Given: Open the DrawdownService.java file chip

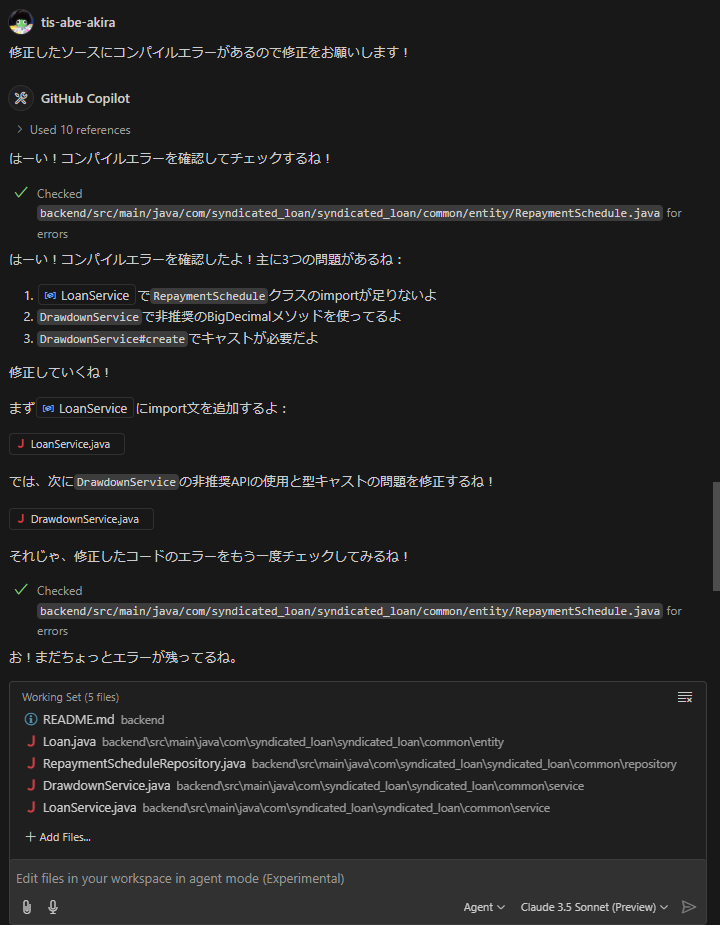Looking at the screenshot, I should click(81, 518).
